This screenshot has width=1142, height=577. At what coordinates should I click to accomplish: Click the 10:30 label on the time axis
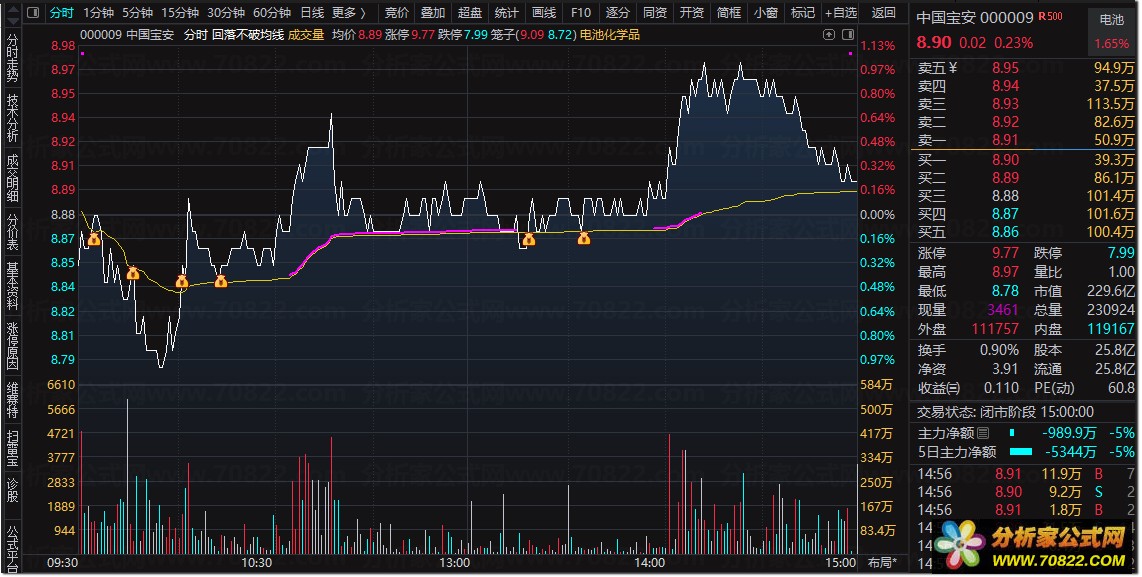[x=256, y=562]
